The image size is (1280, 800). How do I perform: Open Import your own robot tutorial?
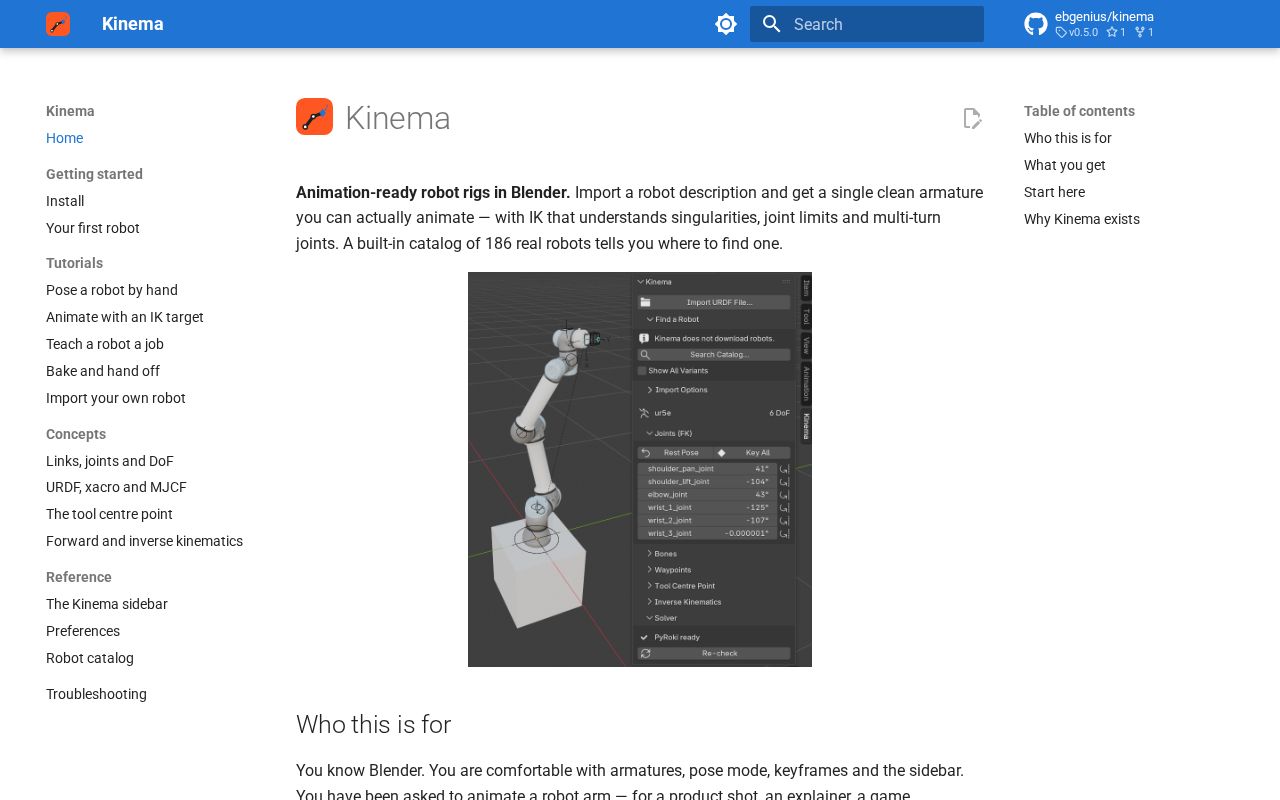pos(116,398)
